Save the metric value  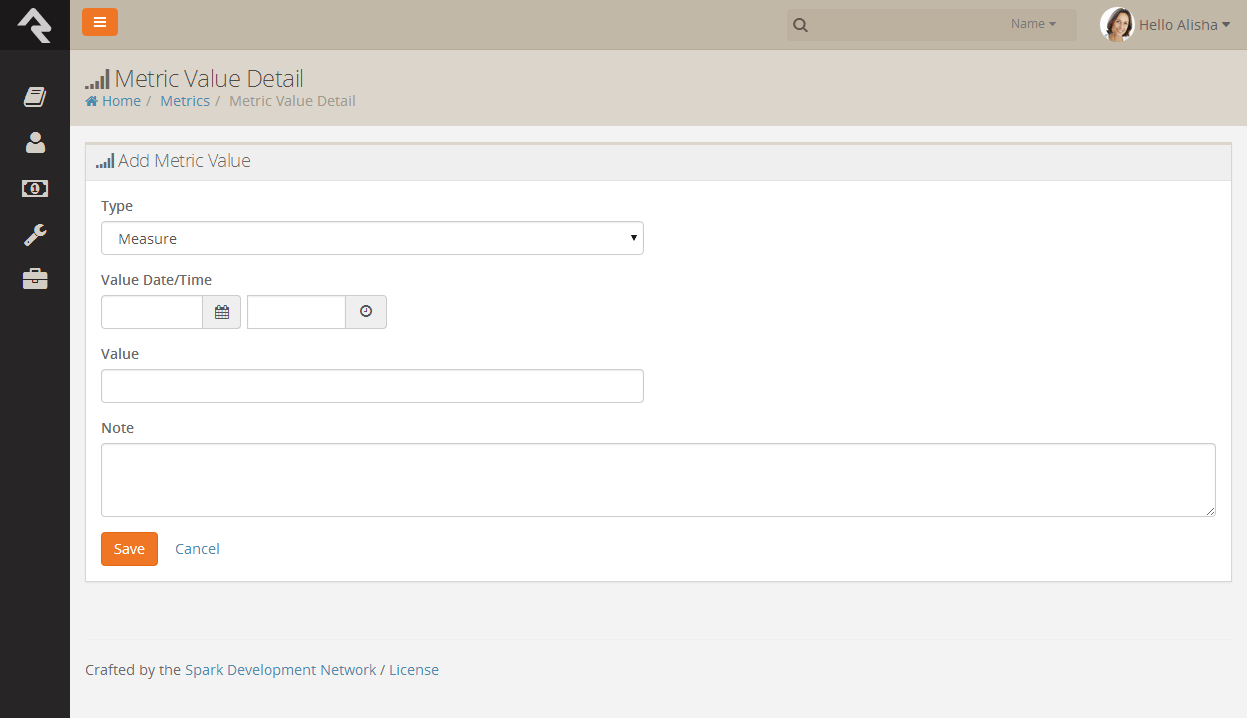click(x=129, y=549)
